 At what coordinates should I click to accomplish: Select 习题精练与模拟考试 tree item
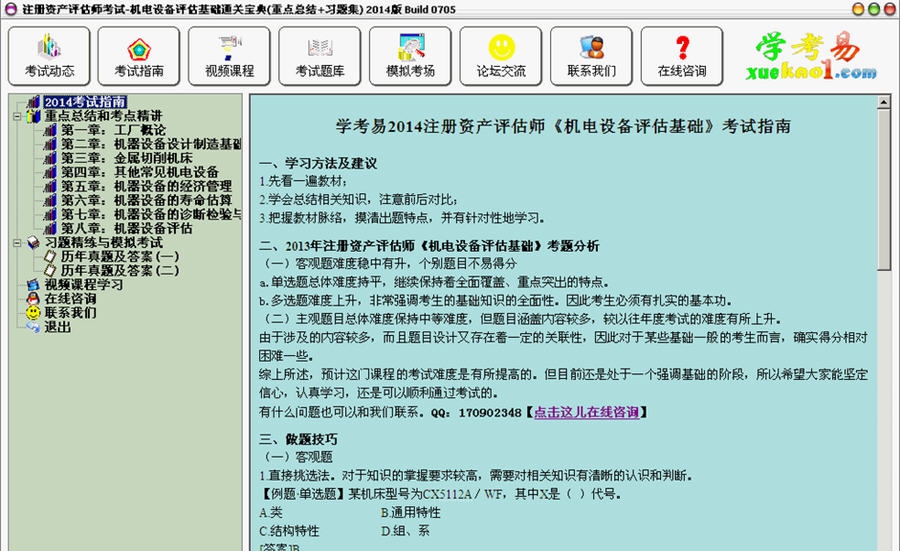point(103,243)
